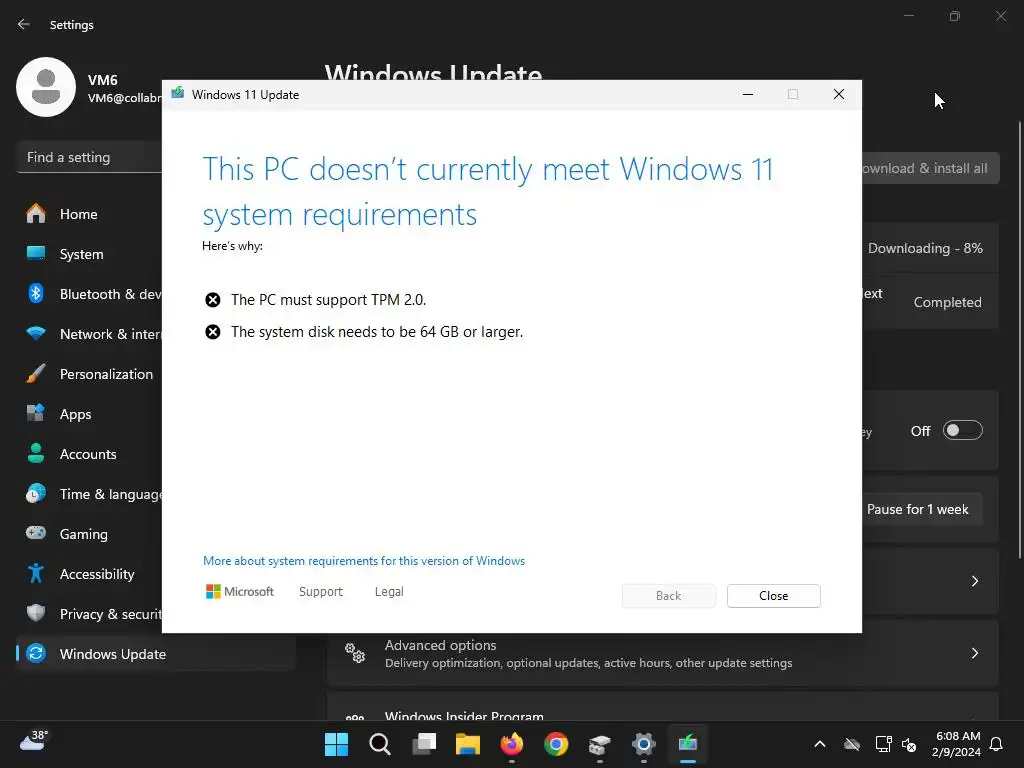Image resolution: width=1024 pixels, height=768 pixels.
Task: Open Accounts settings page
Action: 89,454
